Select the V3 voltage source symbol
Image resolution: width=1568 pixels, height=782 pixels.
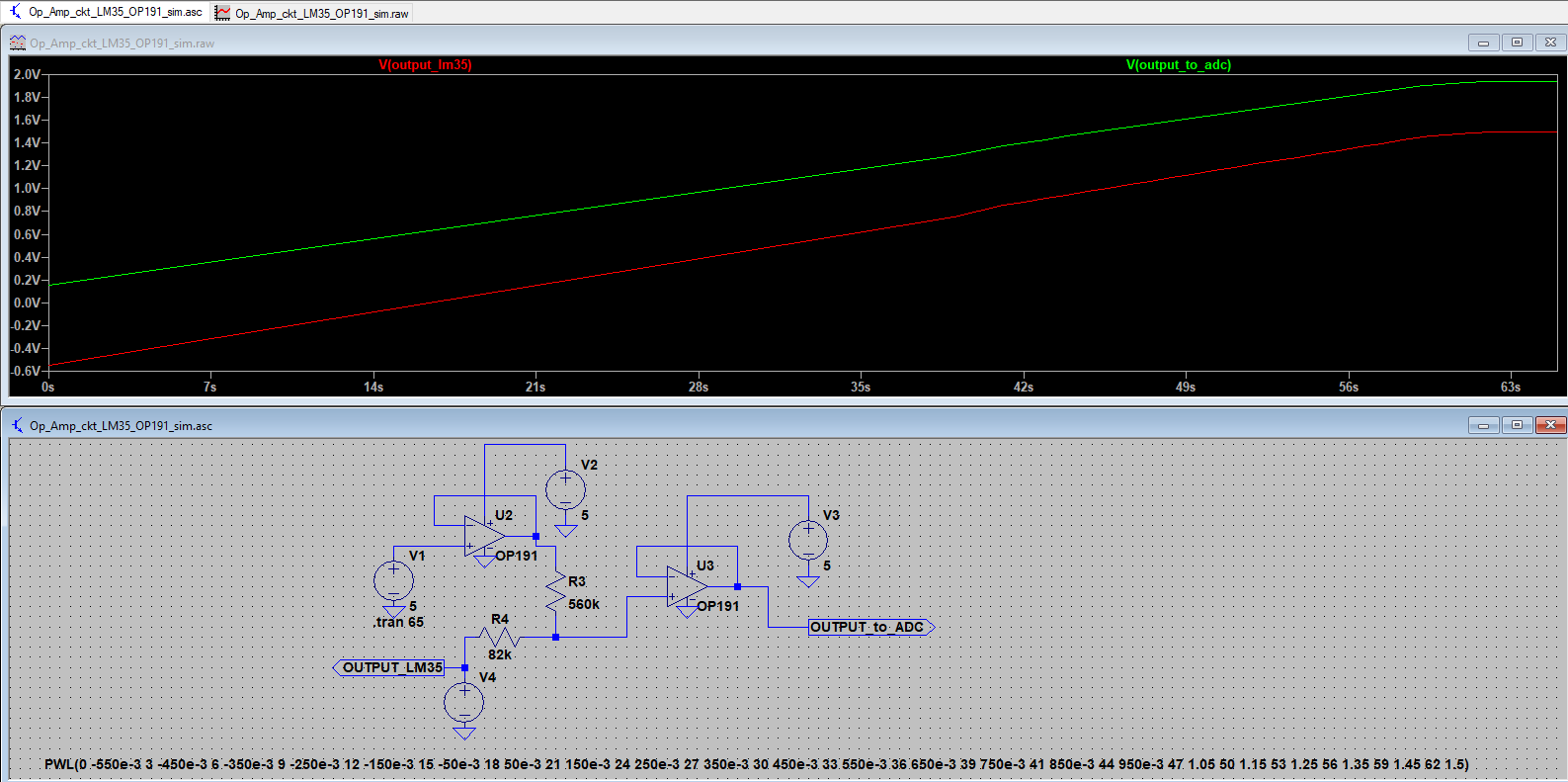[x=808, y=540]
